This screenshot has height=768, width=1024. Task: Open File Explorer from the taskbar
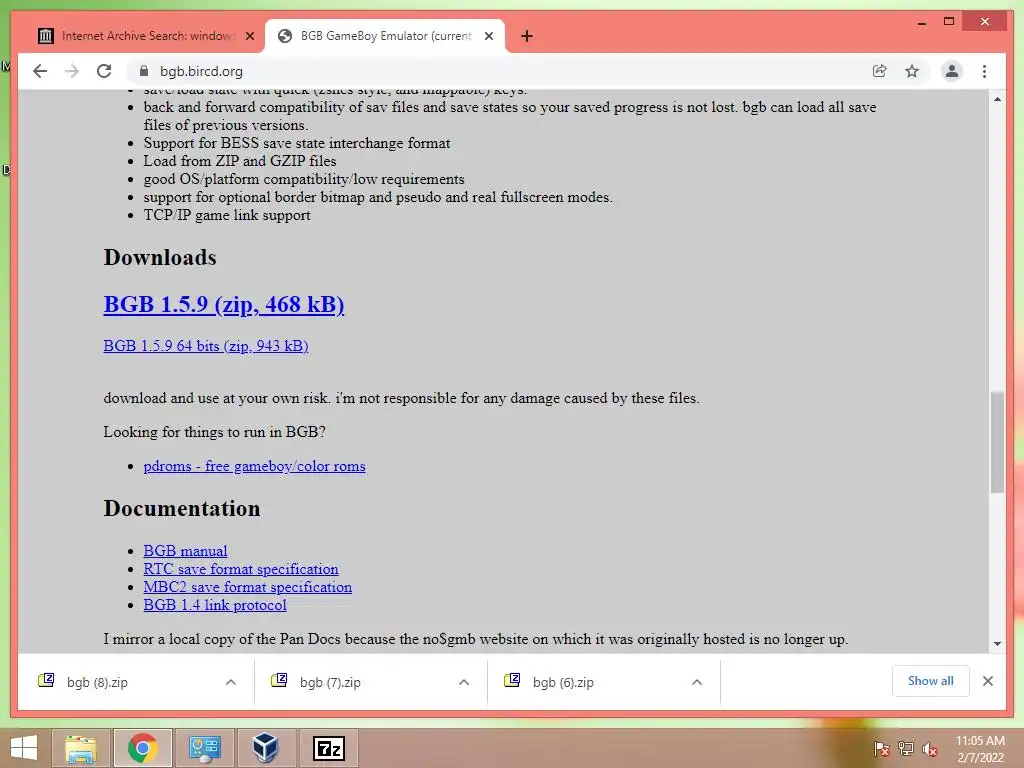pos(81,748)
